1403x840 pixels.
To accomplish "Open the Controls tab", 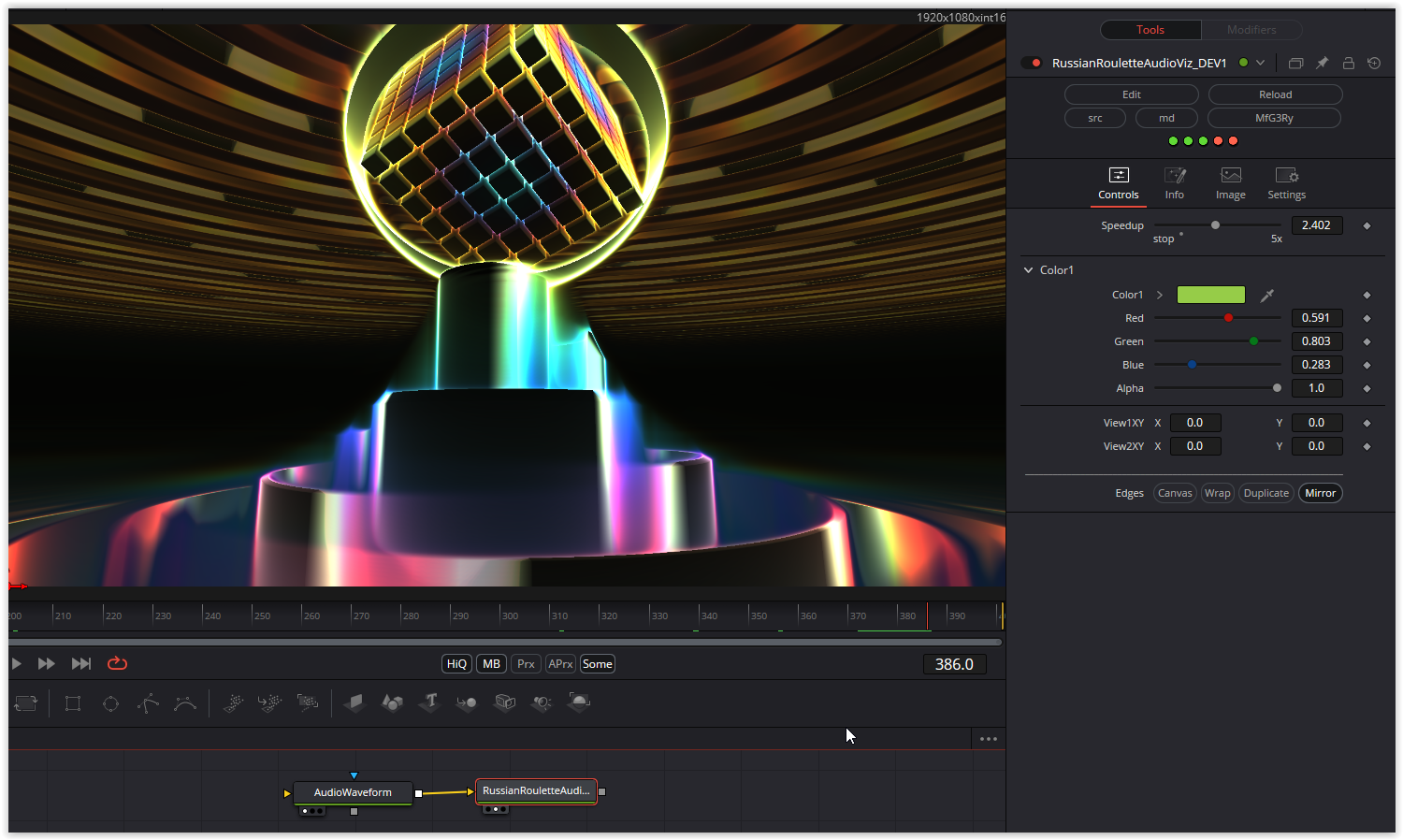I will [1119, 184].
